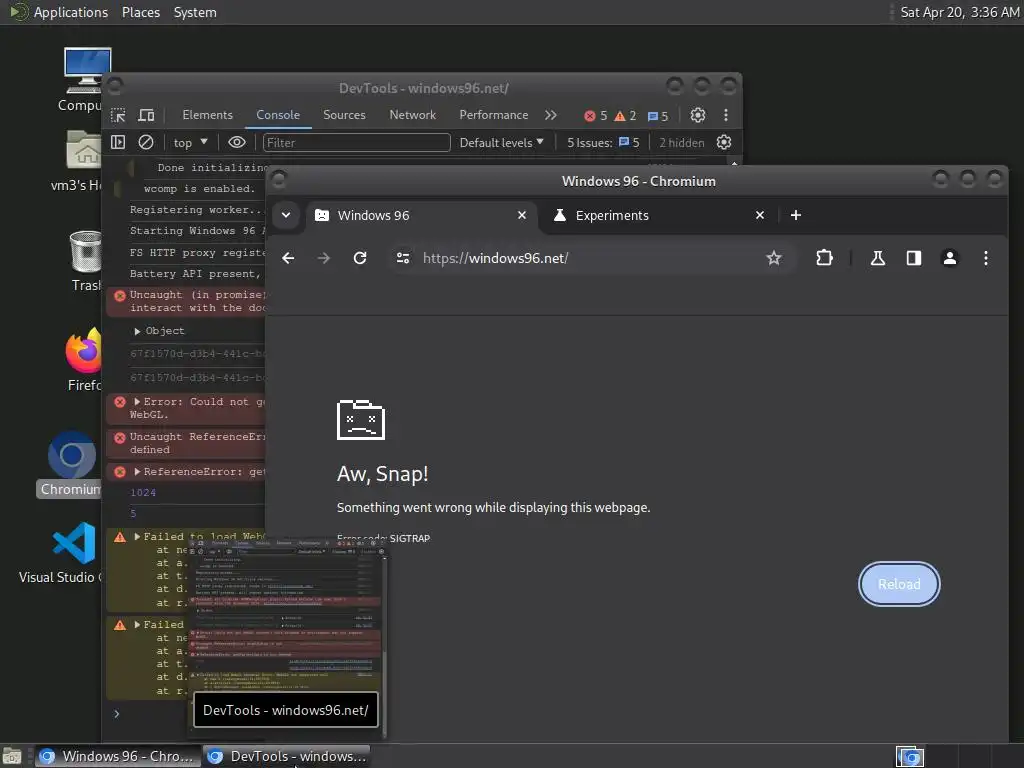Click the blue Reload button on the crash page
This screenshot has width=1024, height=768.
click(899, 584)
